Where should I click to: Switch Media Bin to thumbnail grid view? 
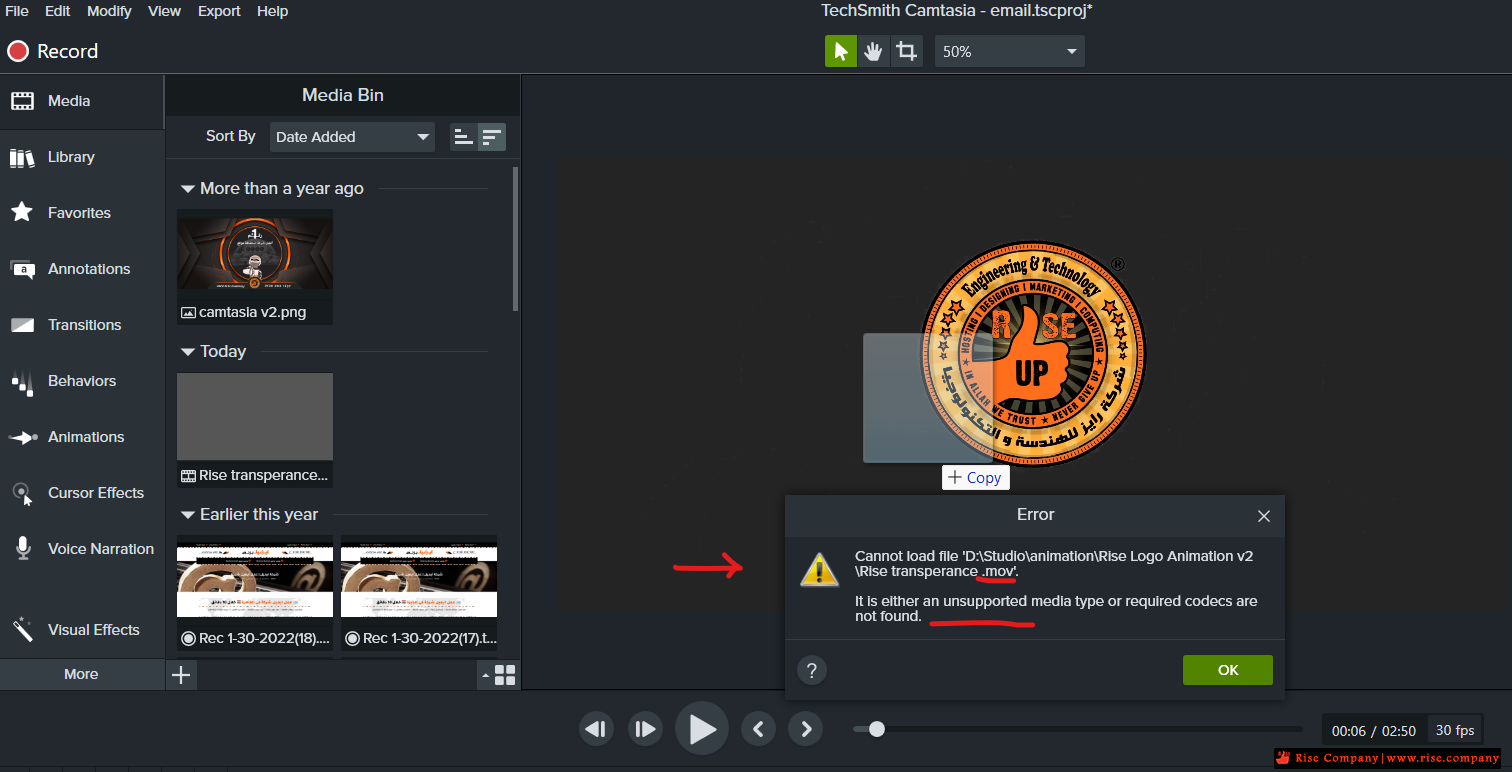coord(505,675)
